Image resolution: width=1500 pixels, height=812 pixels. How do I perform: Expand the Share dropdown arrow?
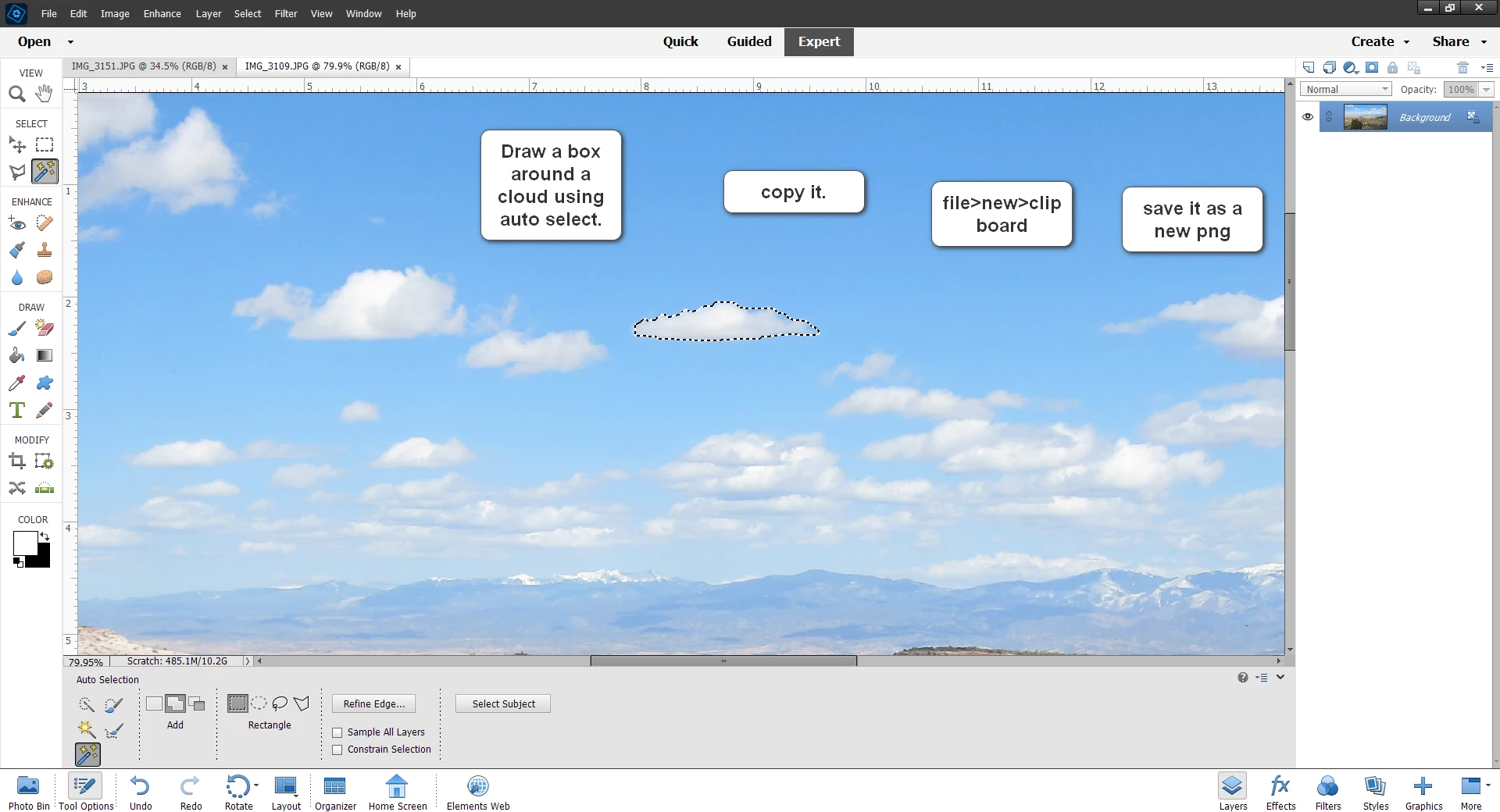point(1484,42)
